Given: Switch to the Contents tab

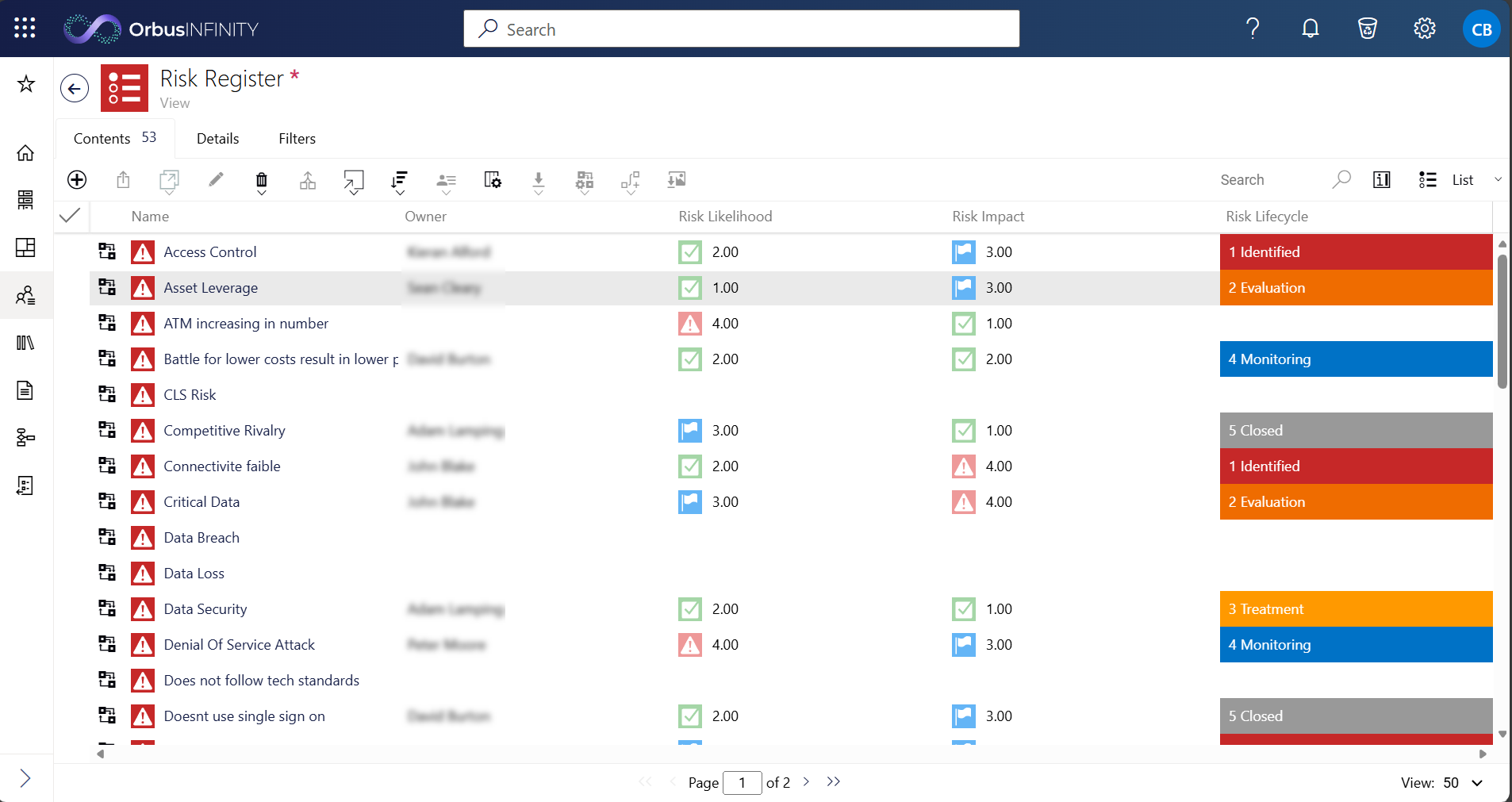Looking at the screenshot, I should click(x=115, y=138).
